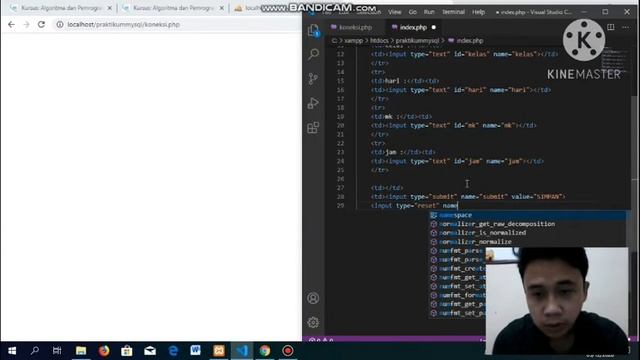The height and width of the screenshot is (360, 640).
Task: Open the View menu in VS Code
Action: coord(395,12)
